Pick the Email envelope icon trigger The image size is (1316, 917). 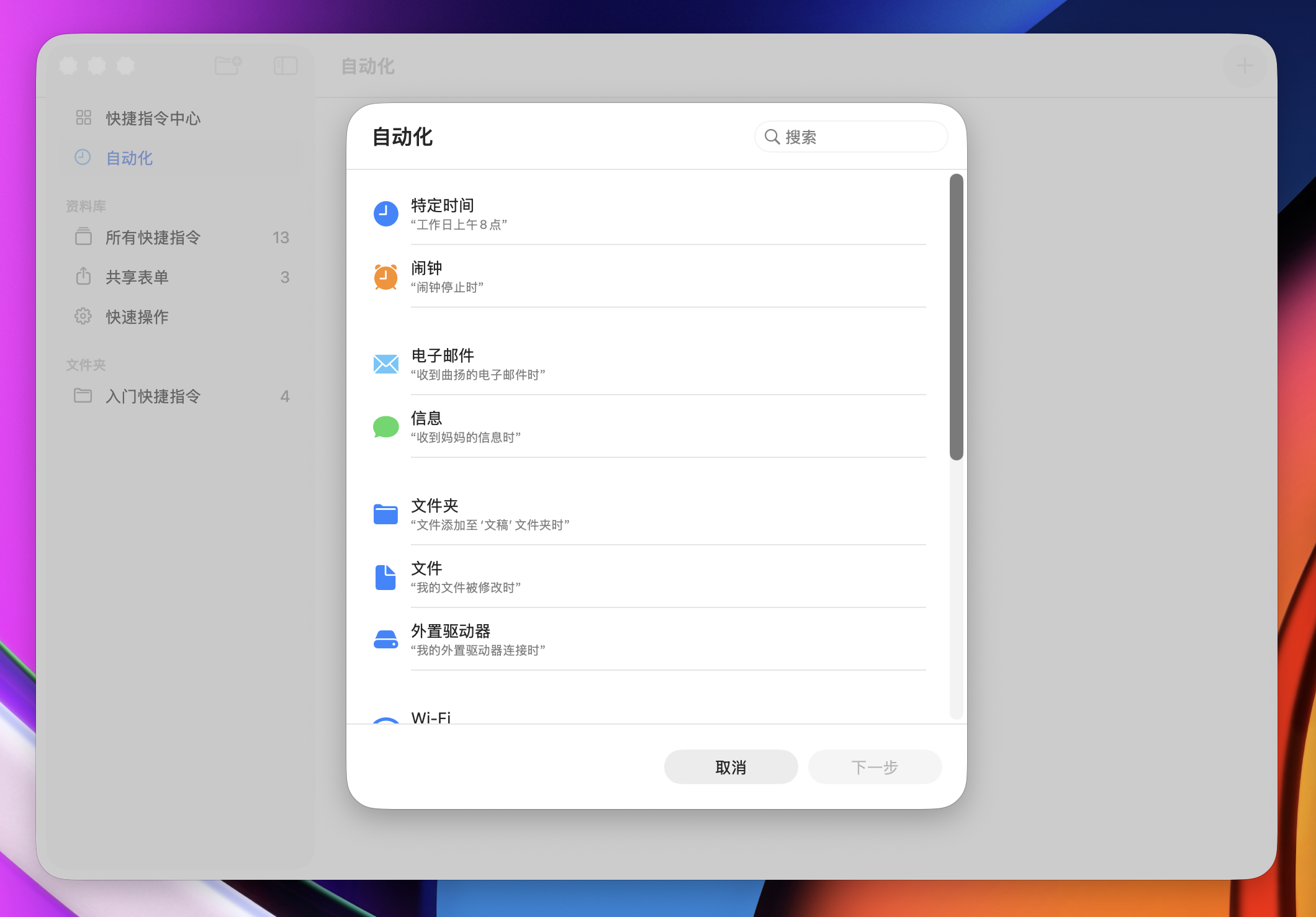click(385, 364)
